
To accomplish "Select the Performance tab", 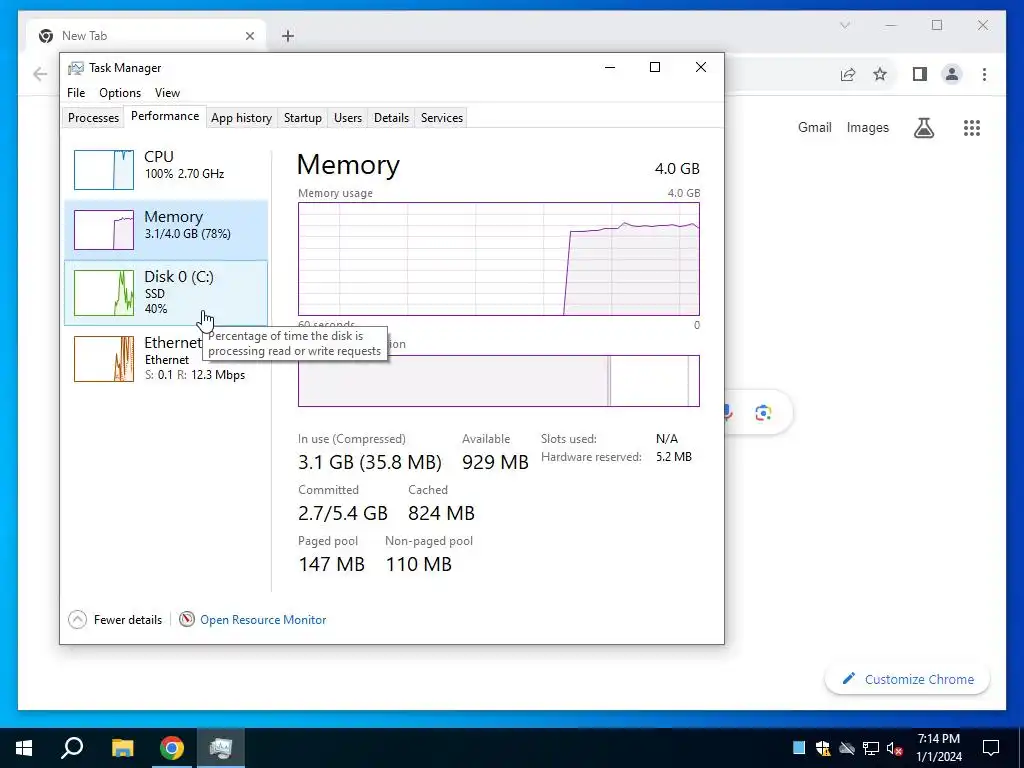I will pos(165,116).
